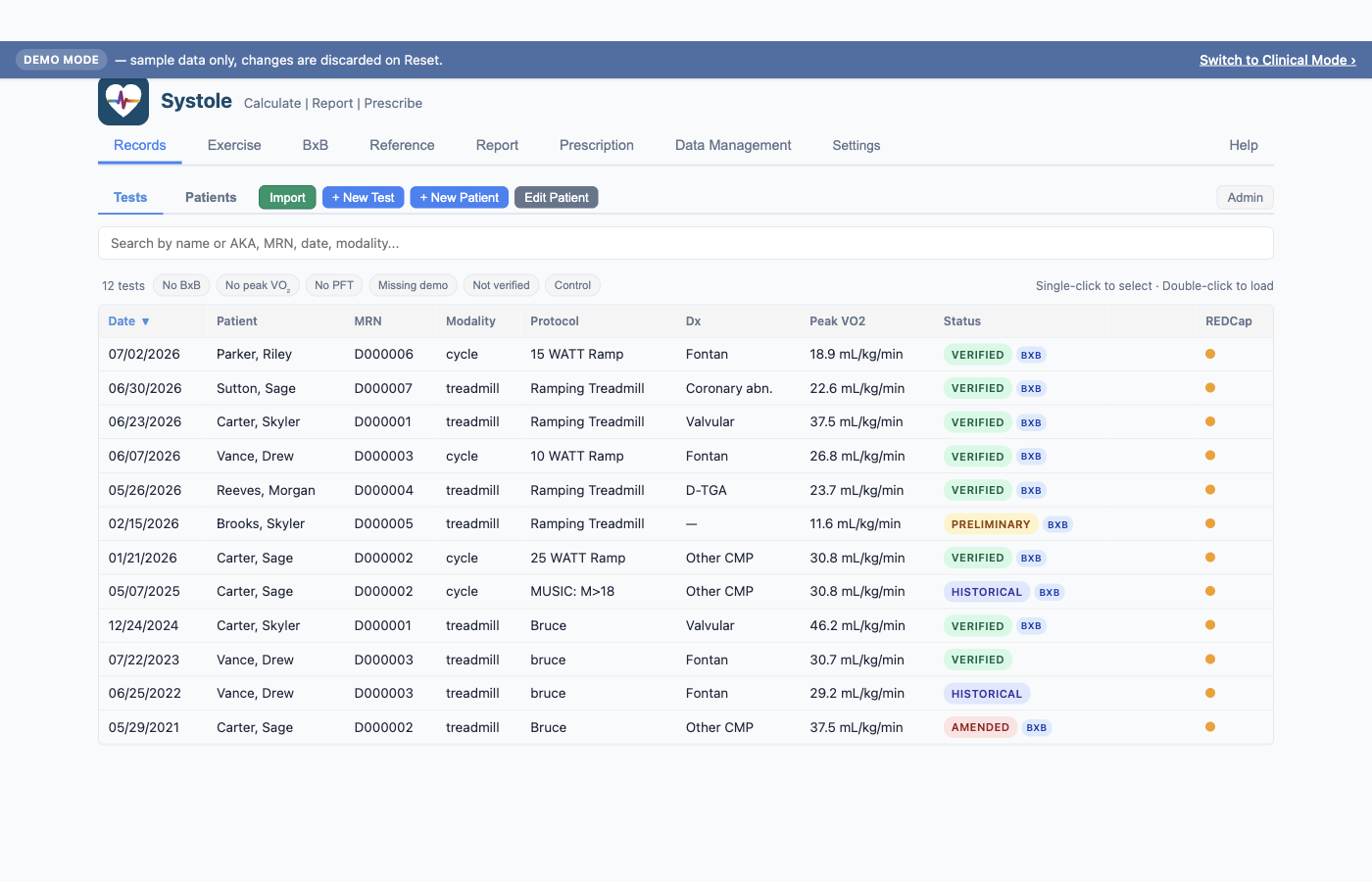The height and width of the screenshot is (882, 1372).
Task: Toggle the No peak VO2 filter chip
Action: click(258, 285)
